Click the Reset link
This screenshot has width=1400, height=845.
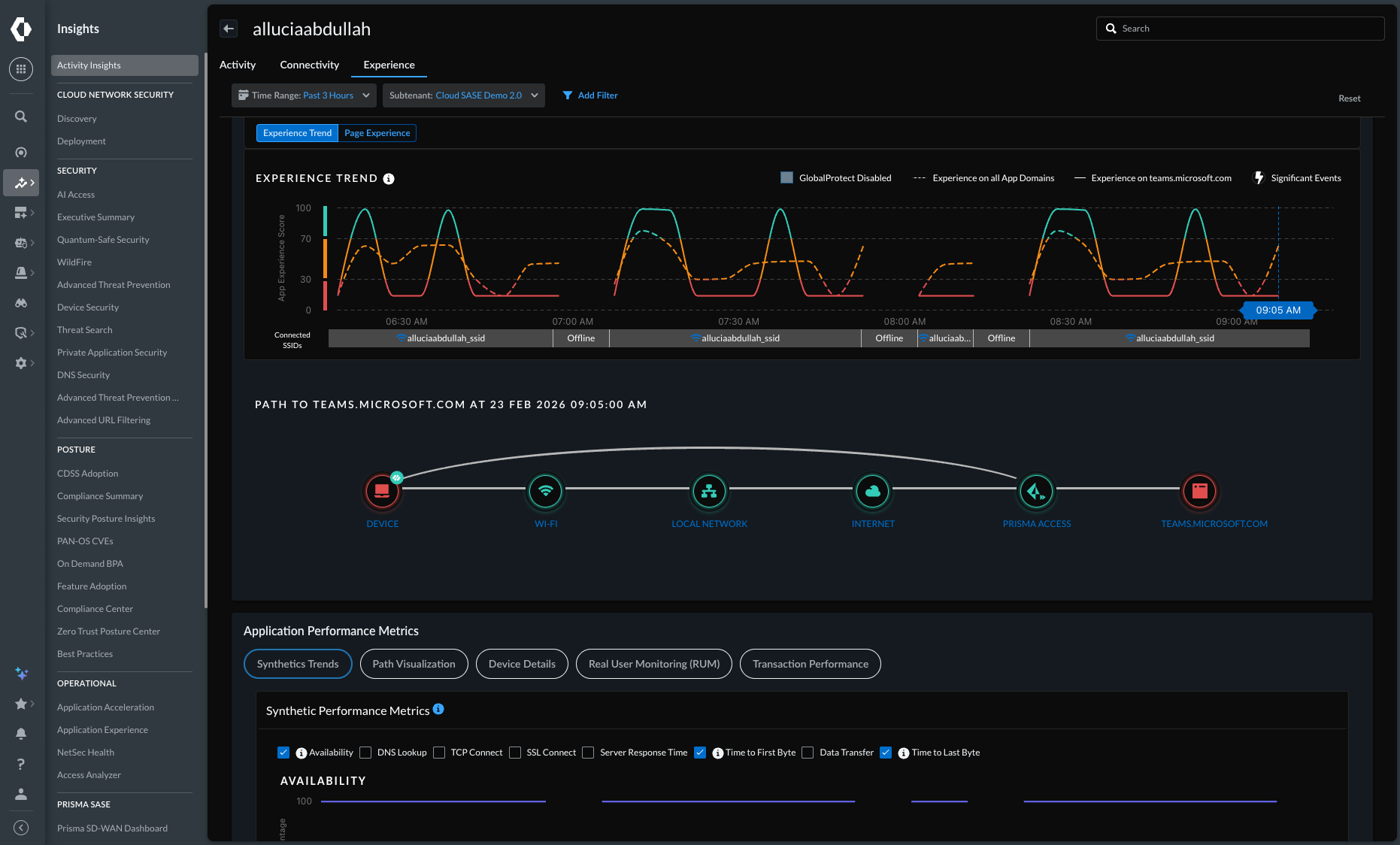(x=1349, y=98)
